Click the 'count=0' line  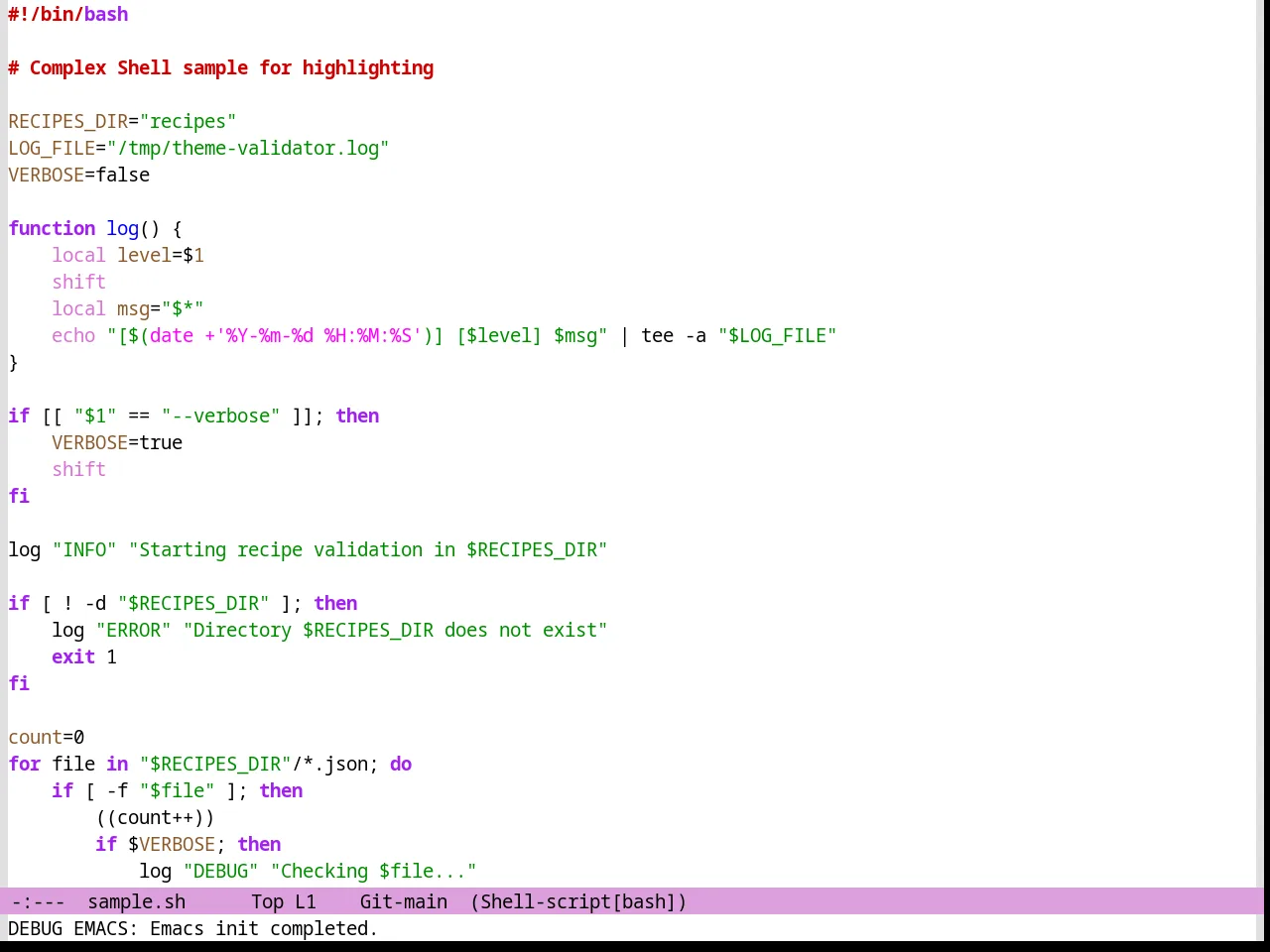coord(47,738)
